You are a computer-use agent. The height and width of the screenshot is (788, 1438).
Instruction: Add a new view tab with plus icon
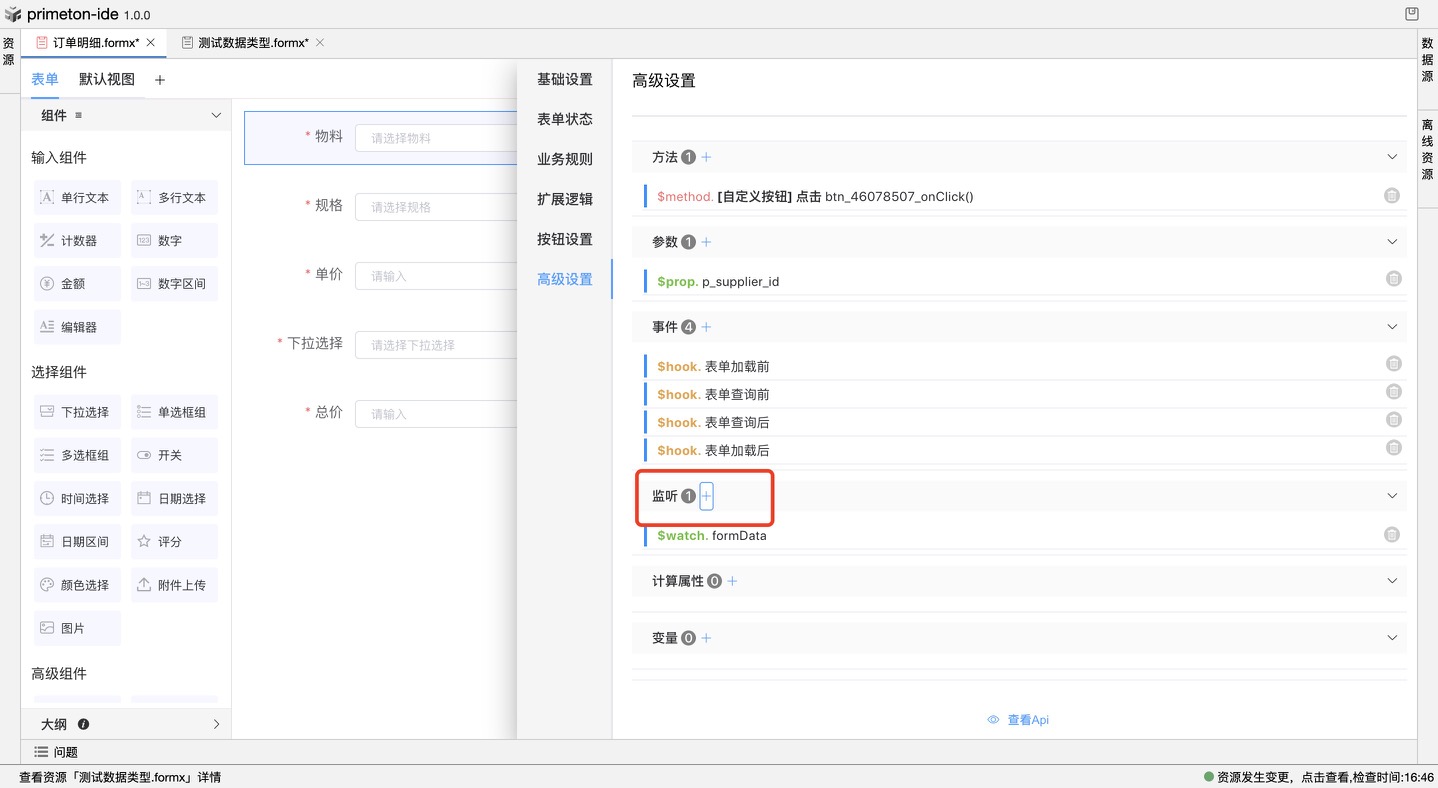point(160,80)
